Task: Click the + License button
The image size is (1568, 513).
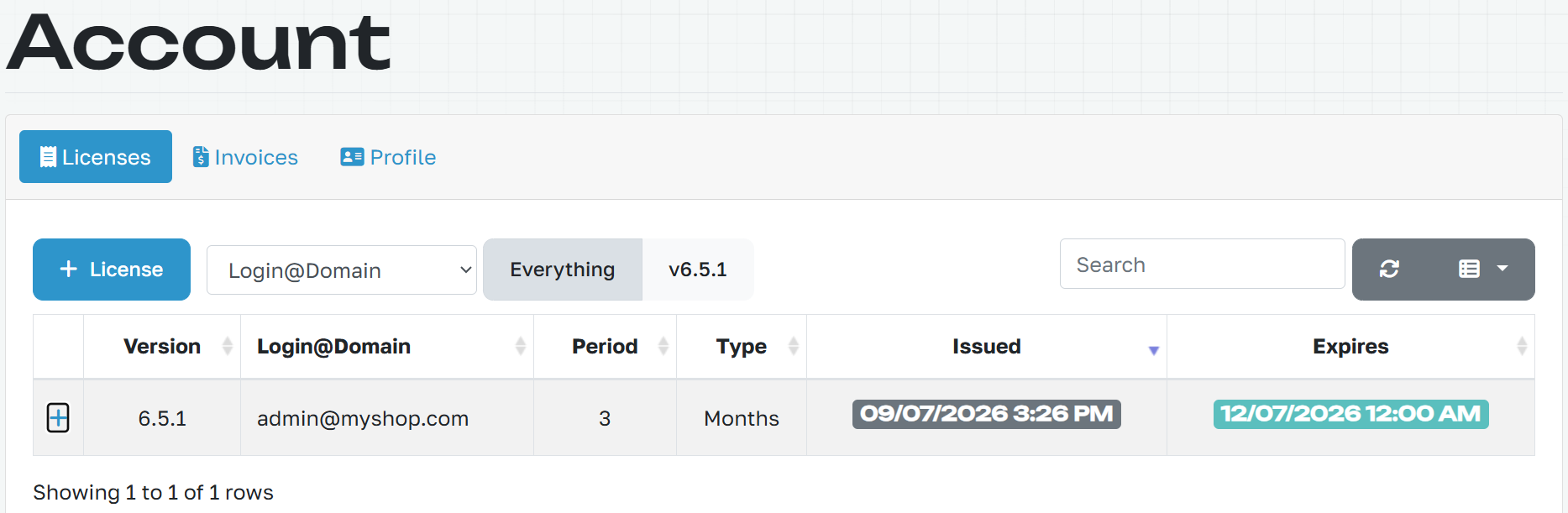Action: 112,270
